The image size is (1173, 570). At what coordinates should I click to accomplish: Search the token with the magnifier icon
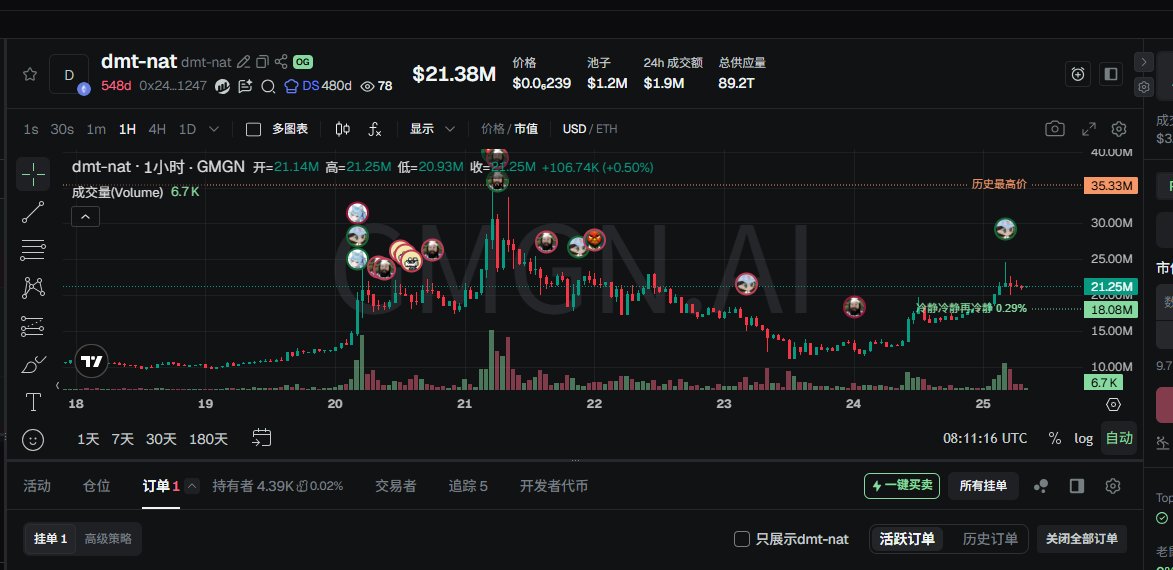[x=268, y=86]
